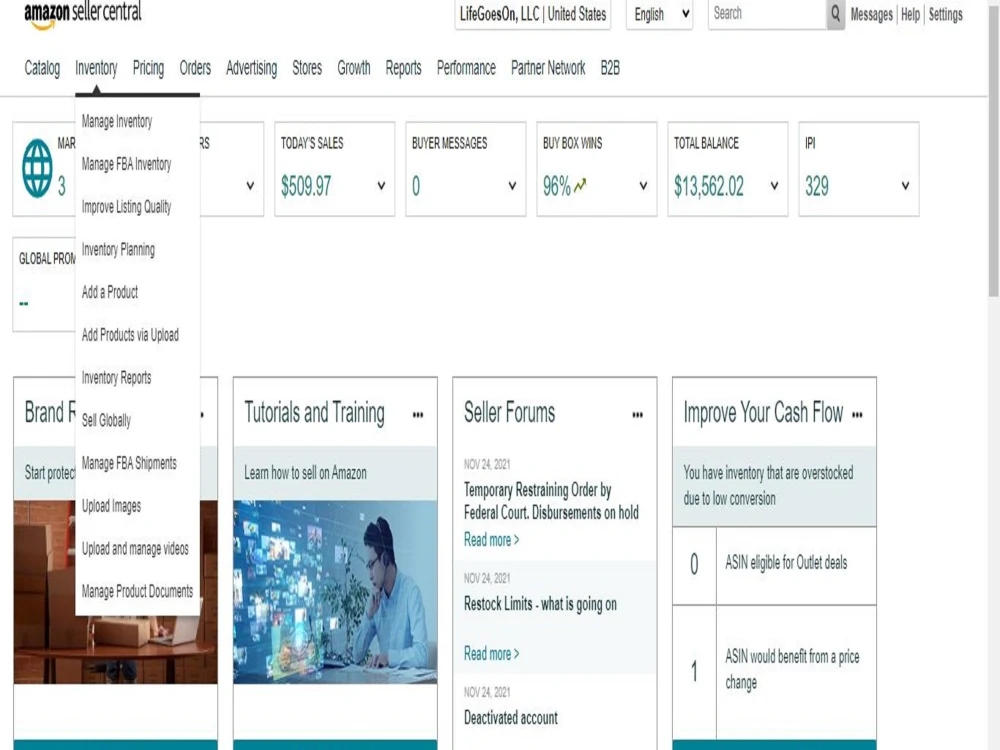This screenshot has width=1000, height=750.
Task: Click the Seller Forums heading
Action: click(x=510, y=413)
